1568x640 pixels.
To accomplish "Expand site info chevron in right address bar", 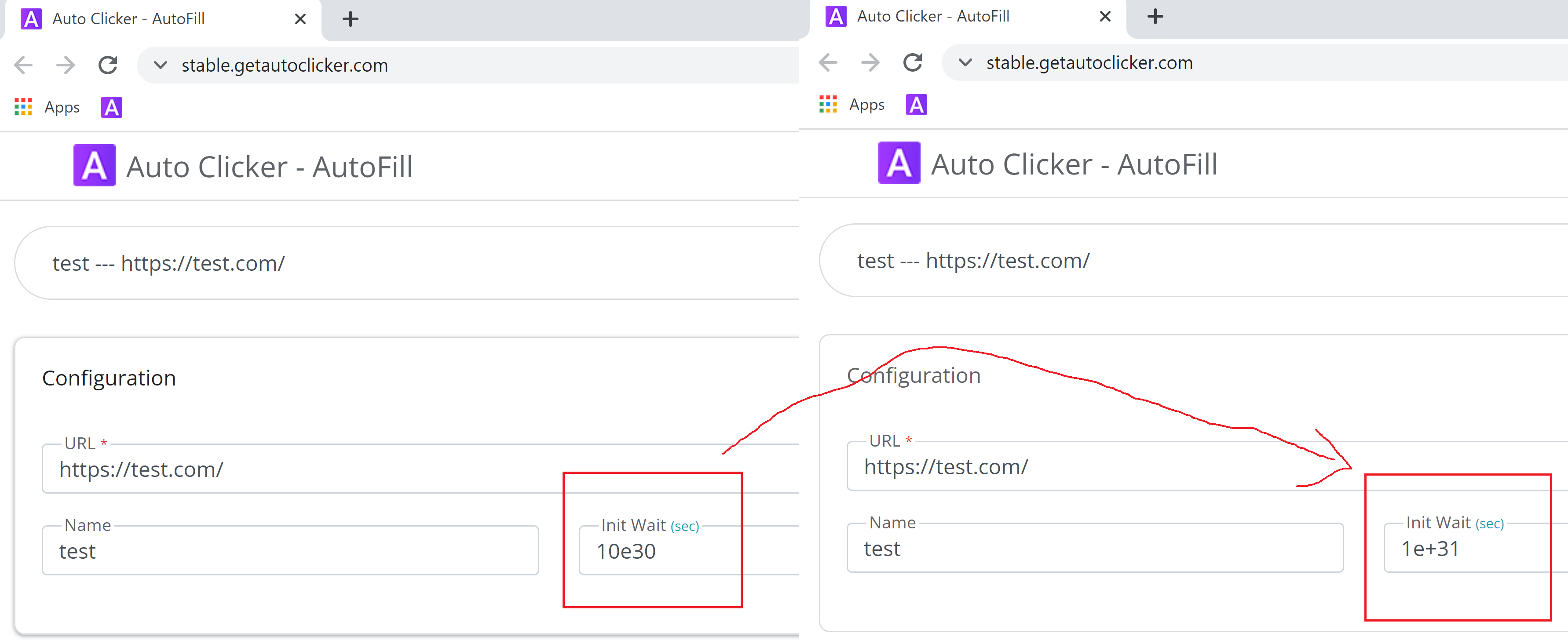I will 965,63.
